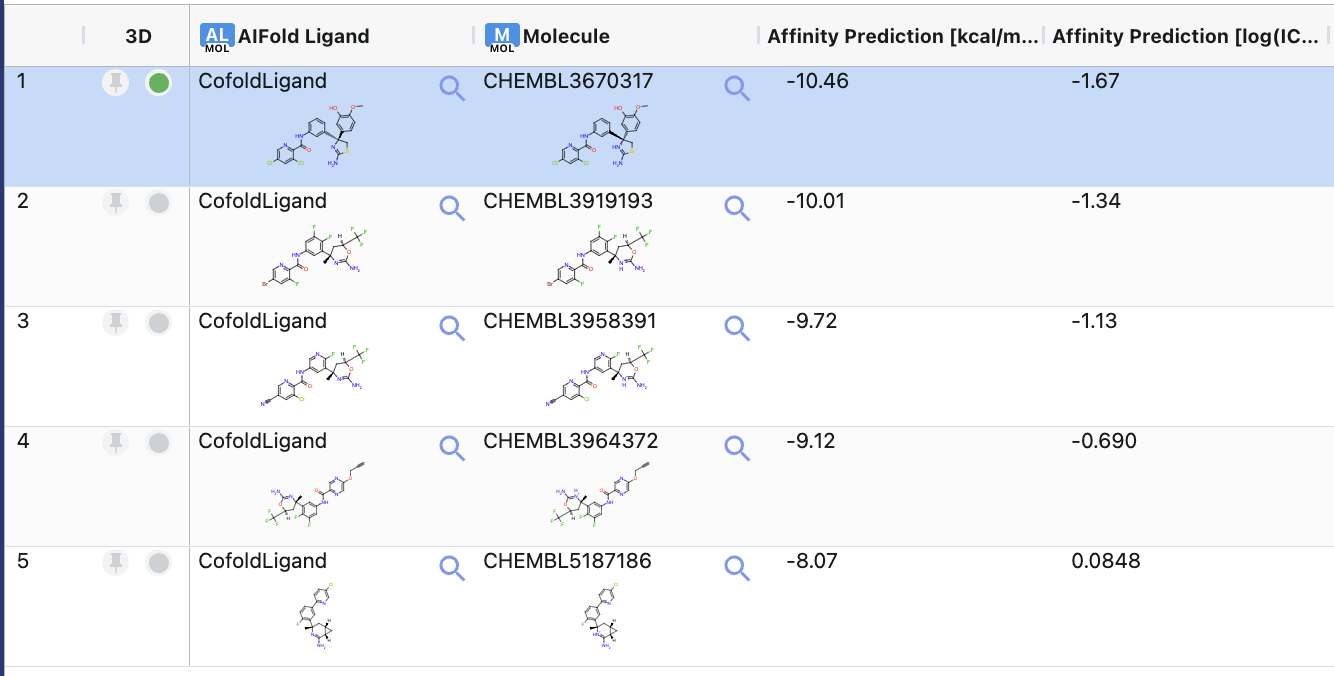Open magnifier next to CHEMBL5187186
Image resolution: width=1334 pixels, height=676 pixels.
(737, 568)
